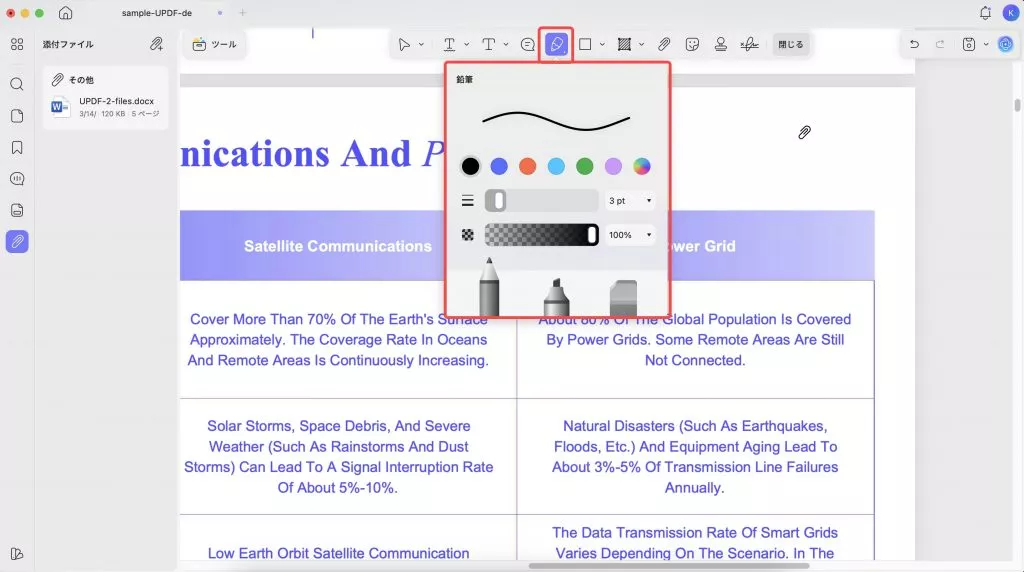Open the bookmarks panel in sidebar
The width and height of the screenshot is (1024, 572).
click(17, 148)
